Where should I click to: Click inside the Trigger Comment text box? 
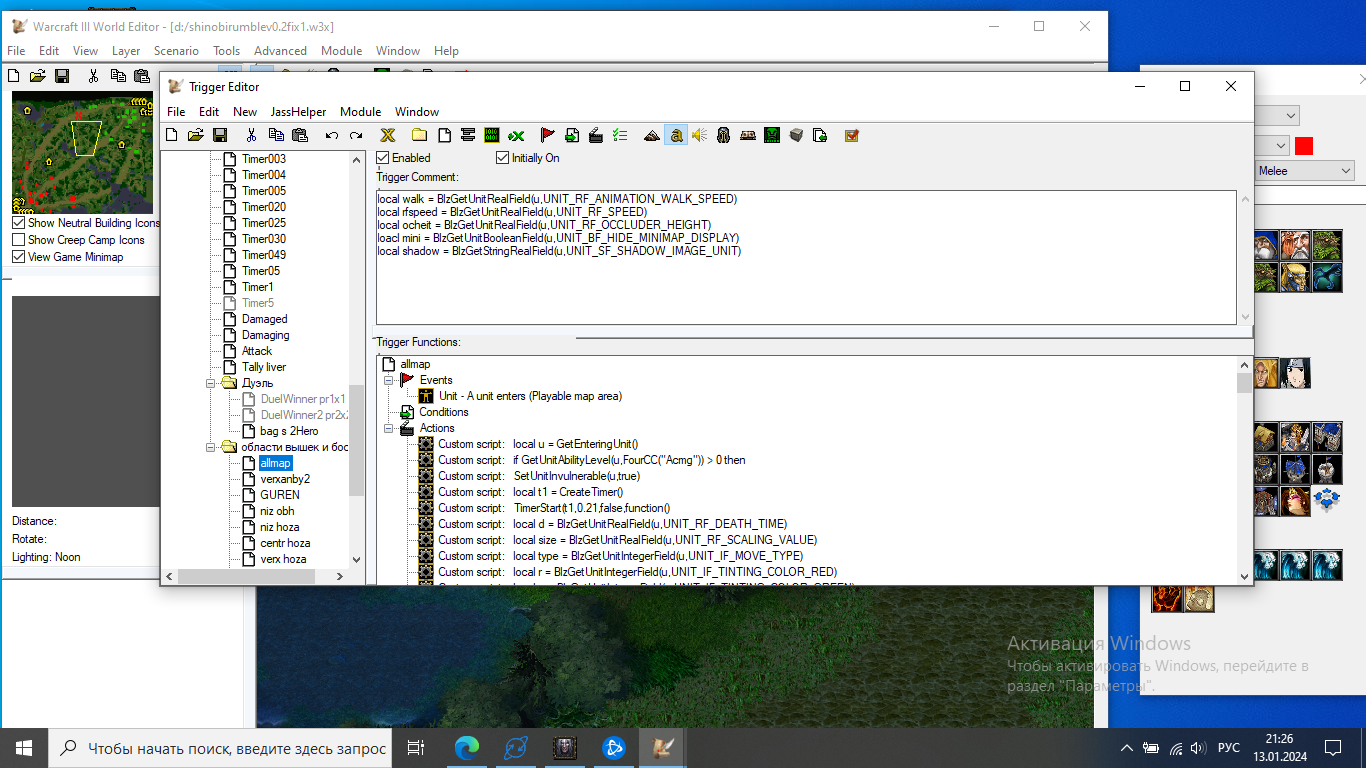click(806, 257)
